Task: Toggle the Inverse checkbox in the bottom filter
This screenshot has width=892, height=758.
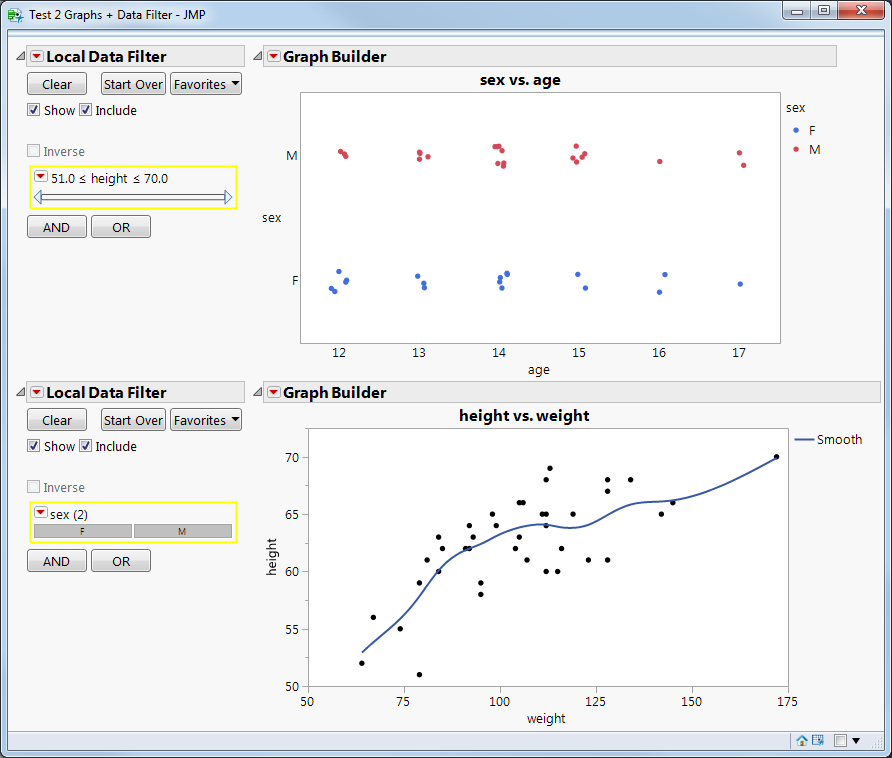Action: coord(34,486)
